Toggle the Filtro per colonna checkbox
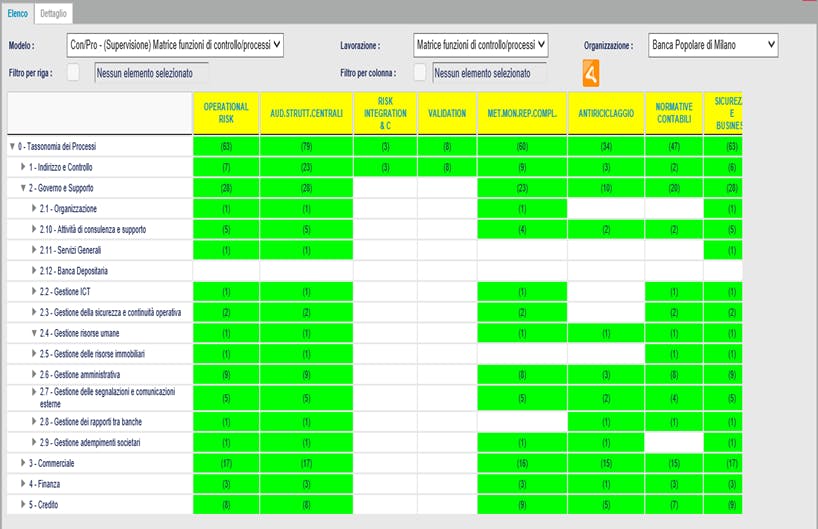 [419, 73]
